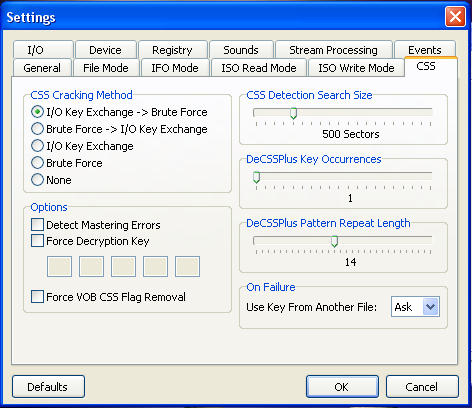
Task: Open the Stream Processing tab
Action: pyautogui.click(x=333, y=50)
